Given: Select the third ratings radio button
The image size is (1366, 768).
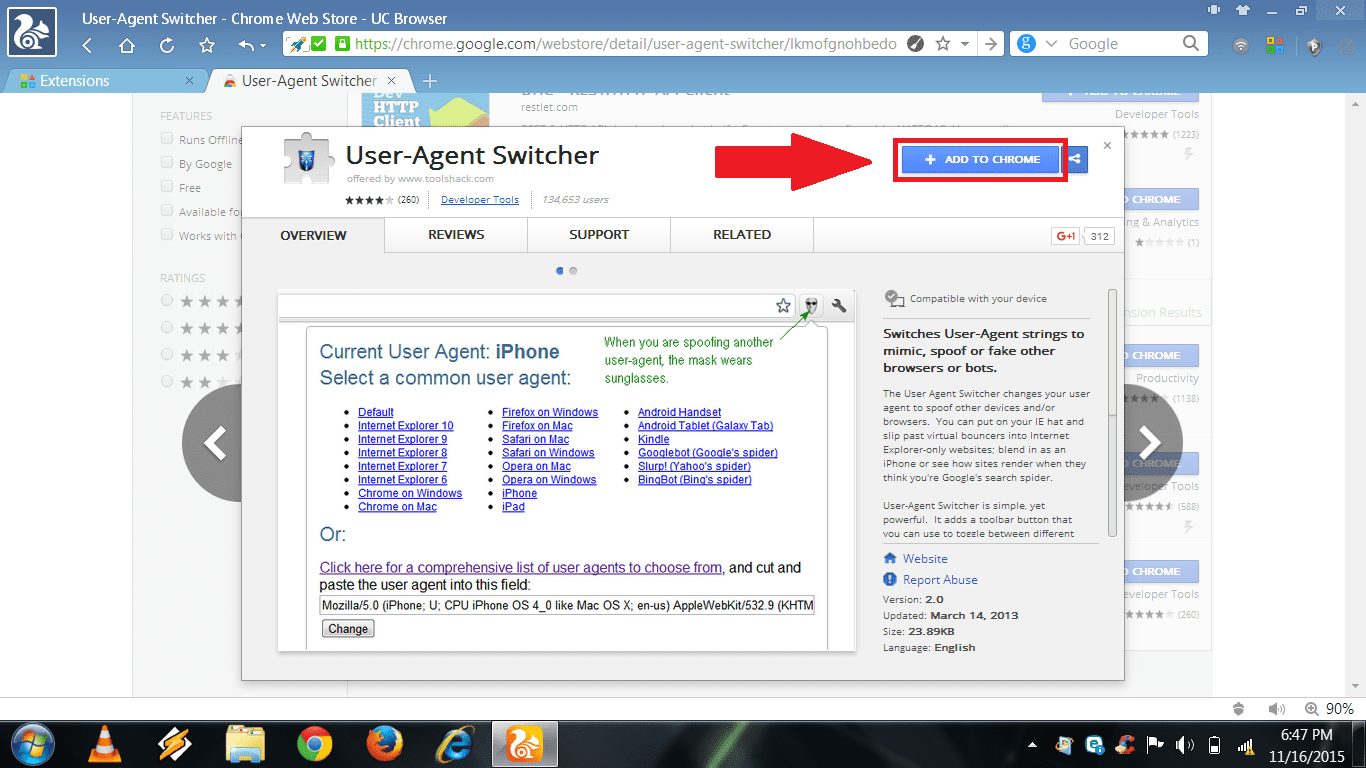Looking at the screenshot, I should 167,355.
